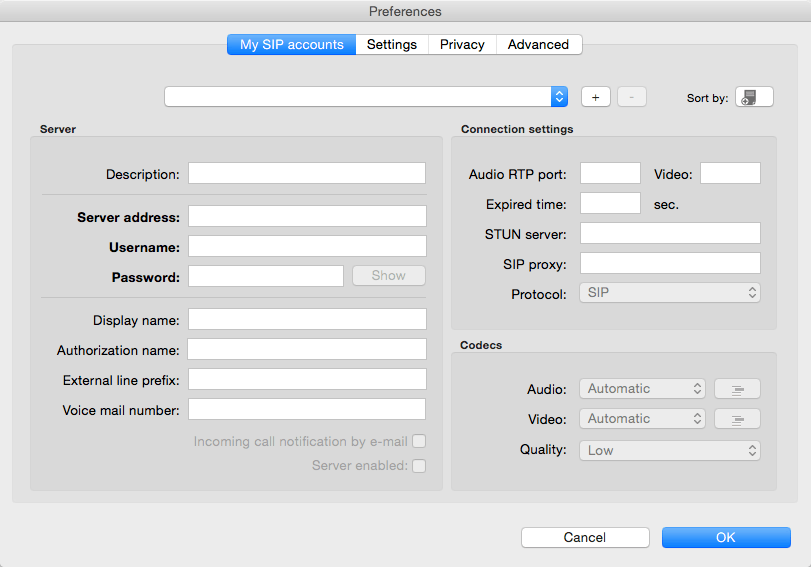Viewport: 811px width, 567px height.
Task: Focus the Server address input field
Action: coord(307,217)
